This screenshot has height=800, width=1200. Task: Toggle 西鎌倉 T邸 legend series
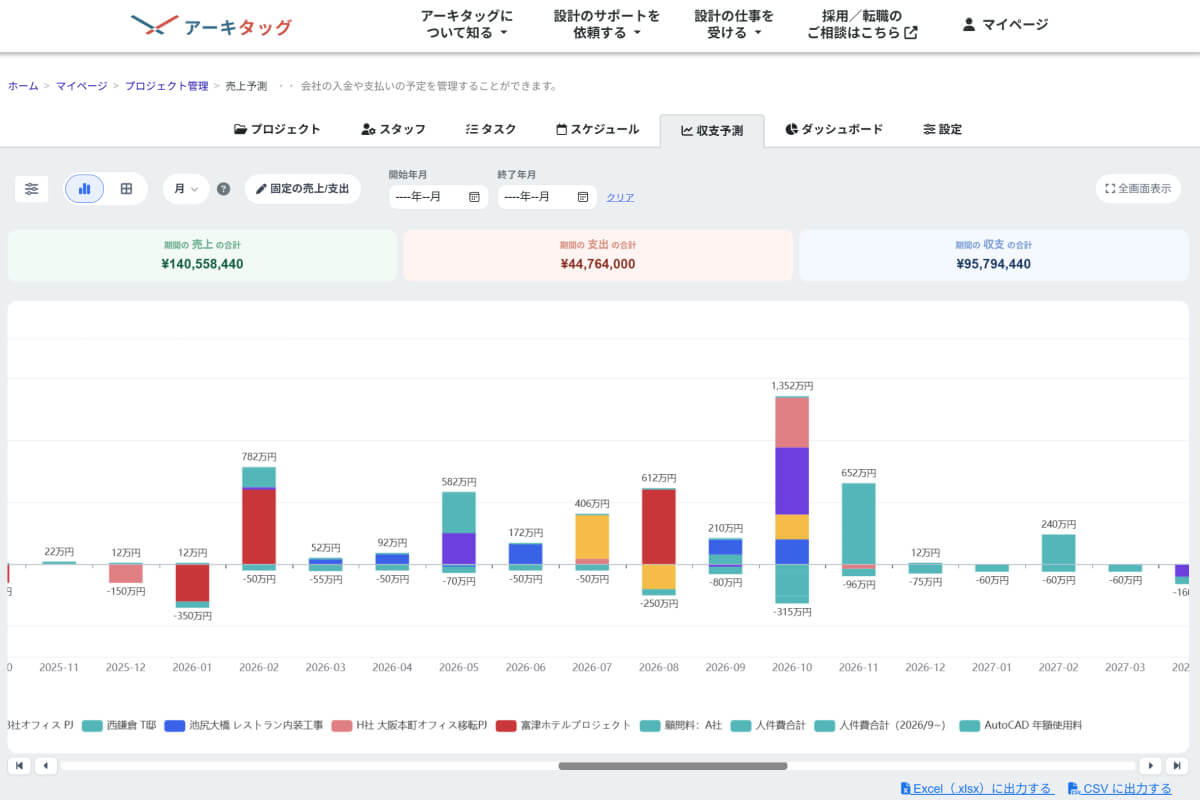pyautogui.click(x=119, y=725)
